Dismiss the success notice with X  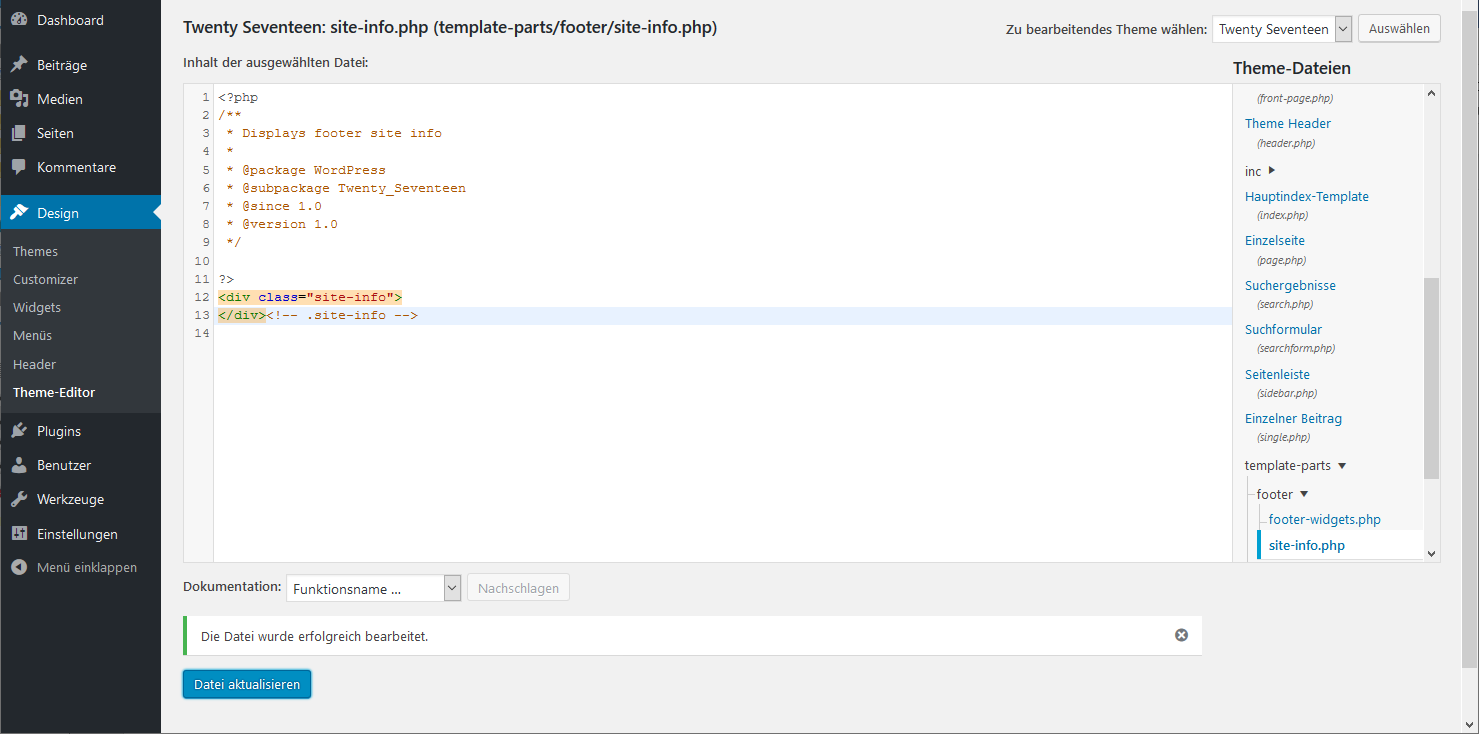pos(1181,635)
